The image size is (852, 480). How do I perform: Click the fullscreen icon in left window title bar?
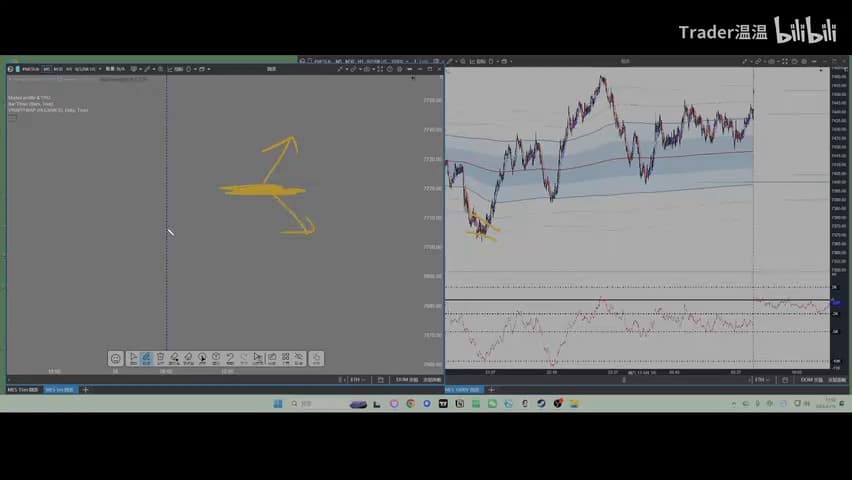(x=380, y=69)
